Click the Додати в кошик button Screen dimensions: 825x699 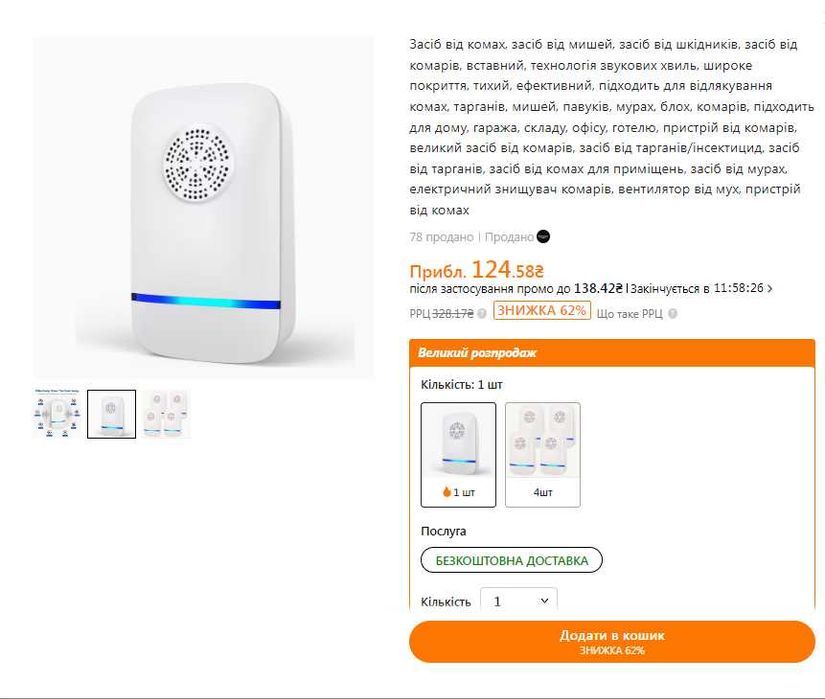coord(611,641)
